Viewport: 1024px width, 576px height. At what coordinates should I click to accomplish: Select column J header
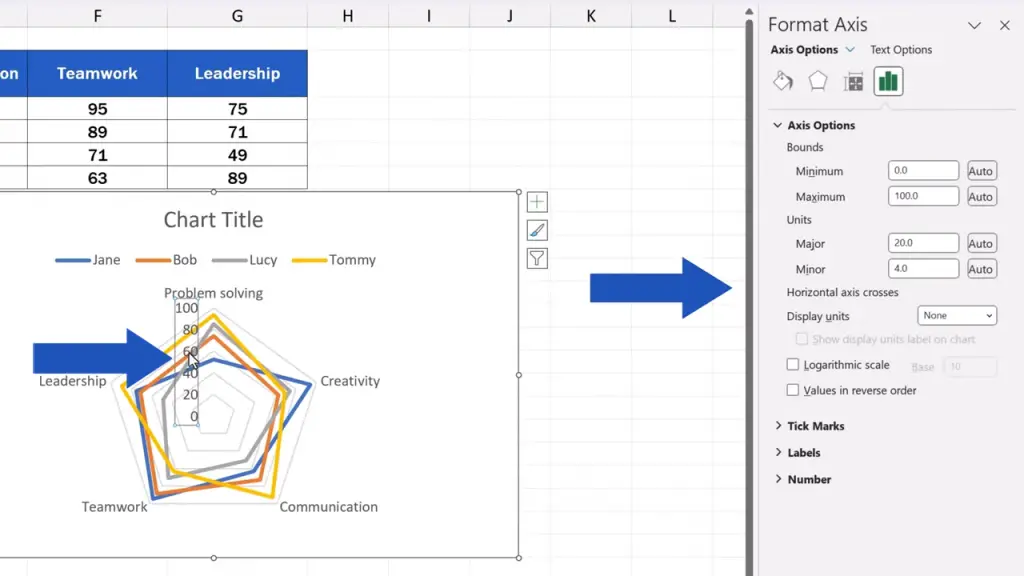tap(510, 16)
